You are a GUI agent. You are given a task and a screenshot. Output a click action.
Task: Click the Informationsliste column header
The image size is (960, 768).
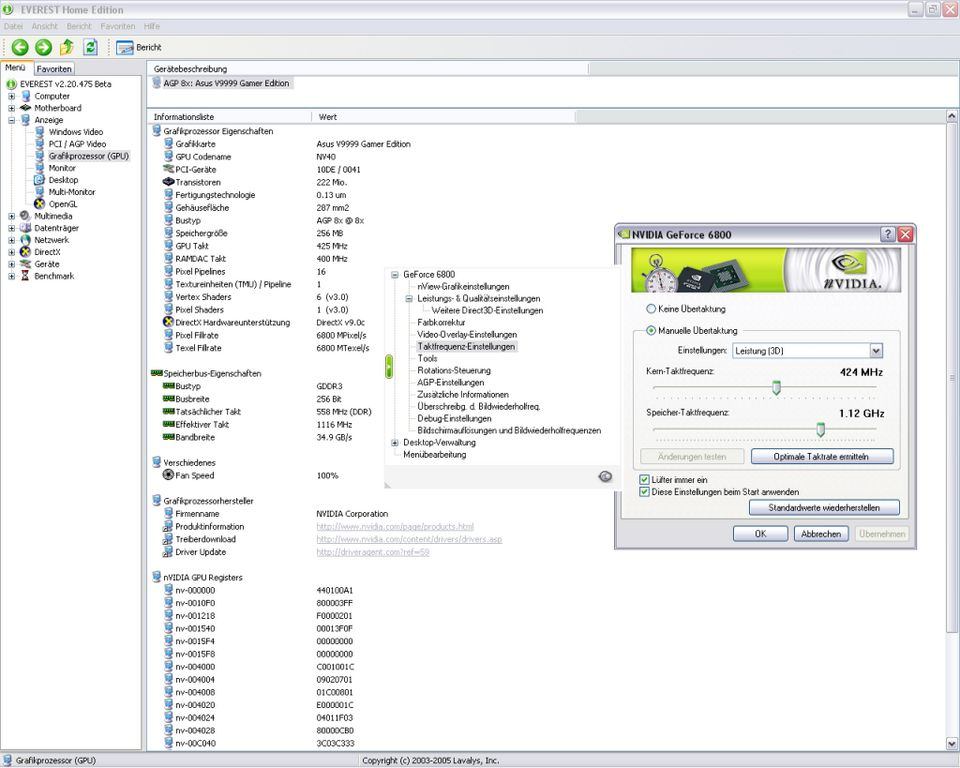coord(230,117)
